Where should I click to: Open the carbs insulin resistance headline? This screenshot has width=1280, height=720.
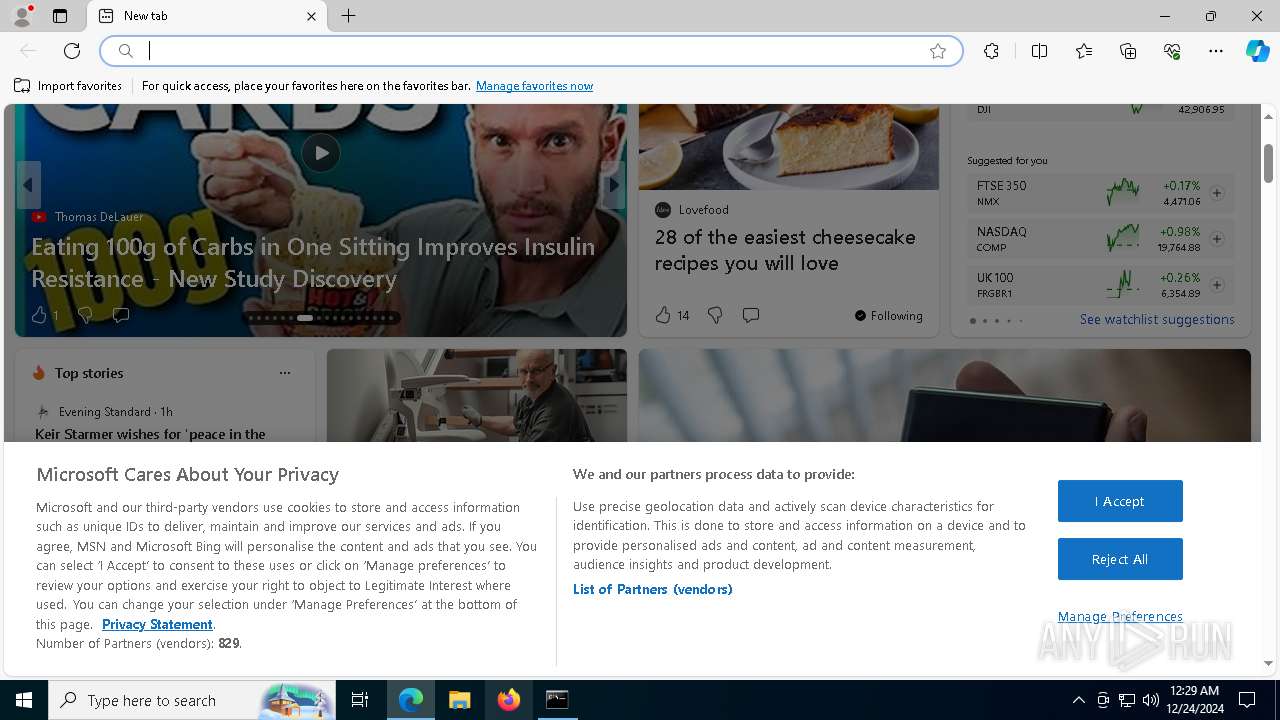pyautogui.click(x=313, y=262)
